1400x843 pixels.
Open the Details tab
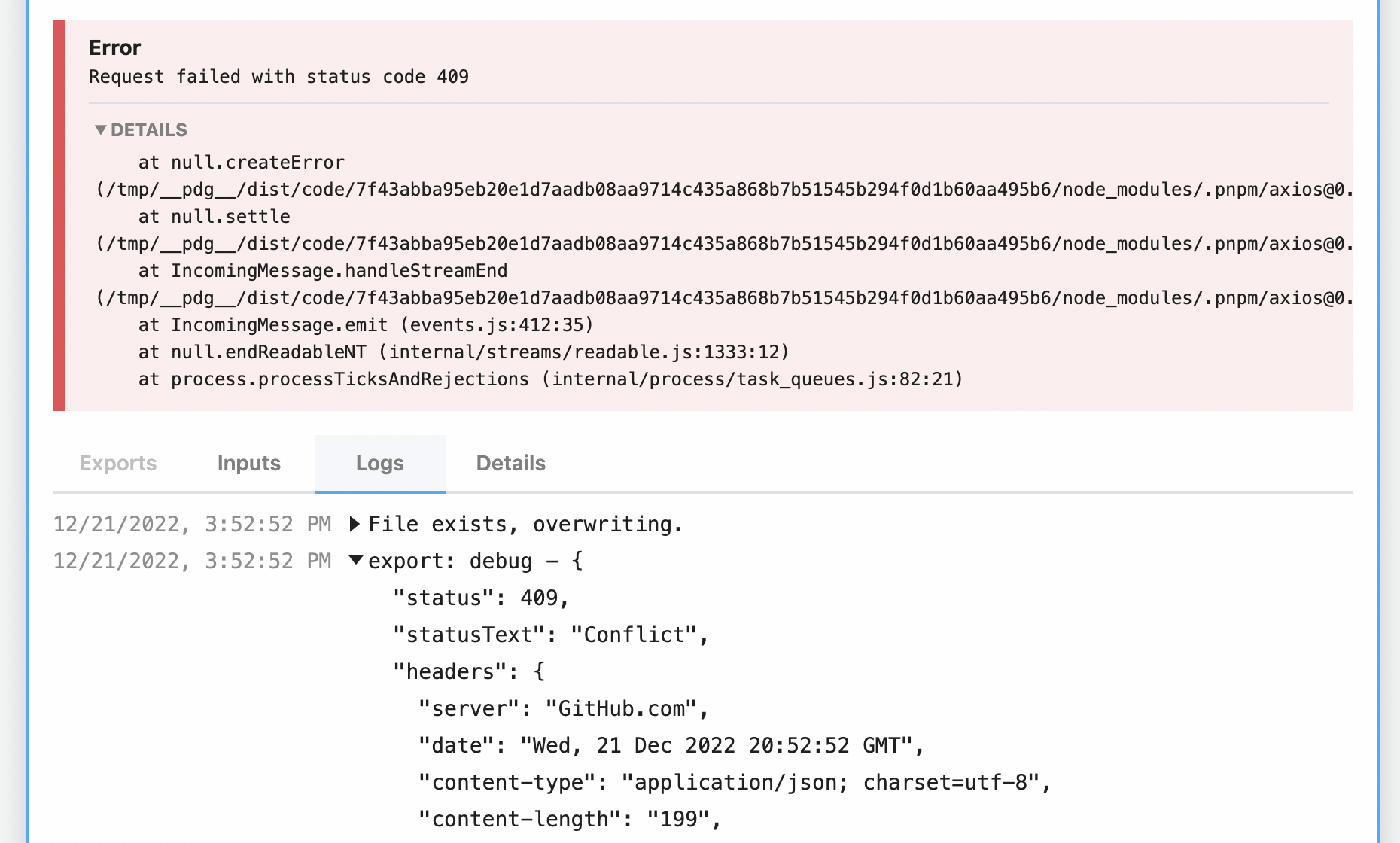510,464
